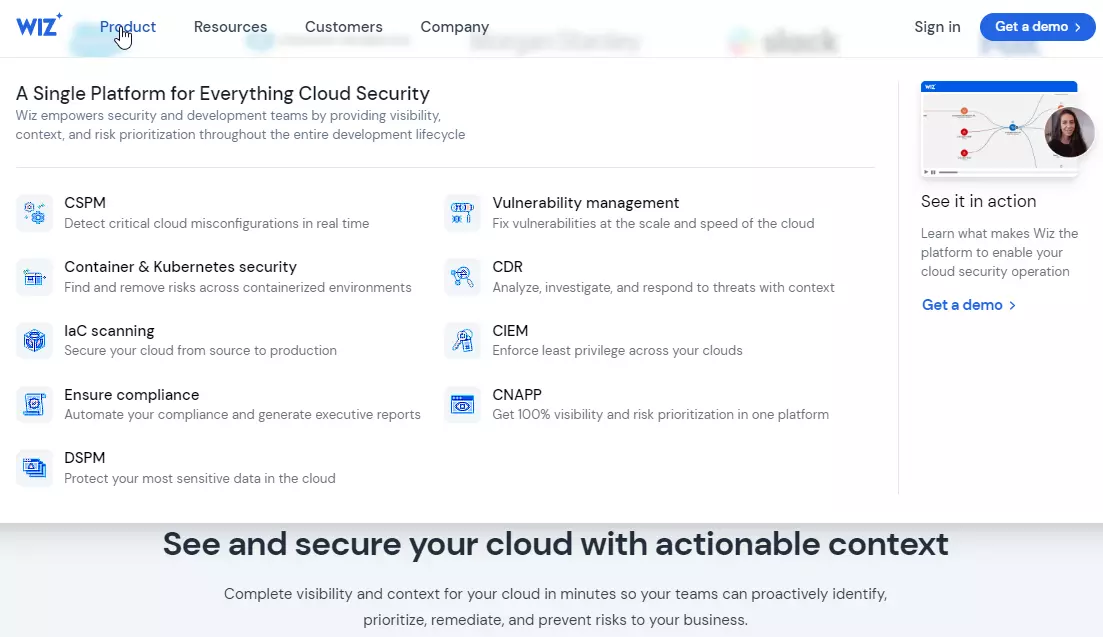The width and height of the screenshot is (1103, 637).
Task: Click the CIEM least privilege icon
Action: click(x=463, y=340)
